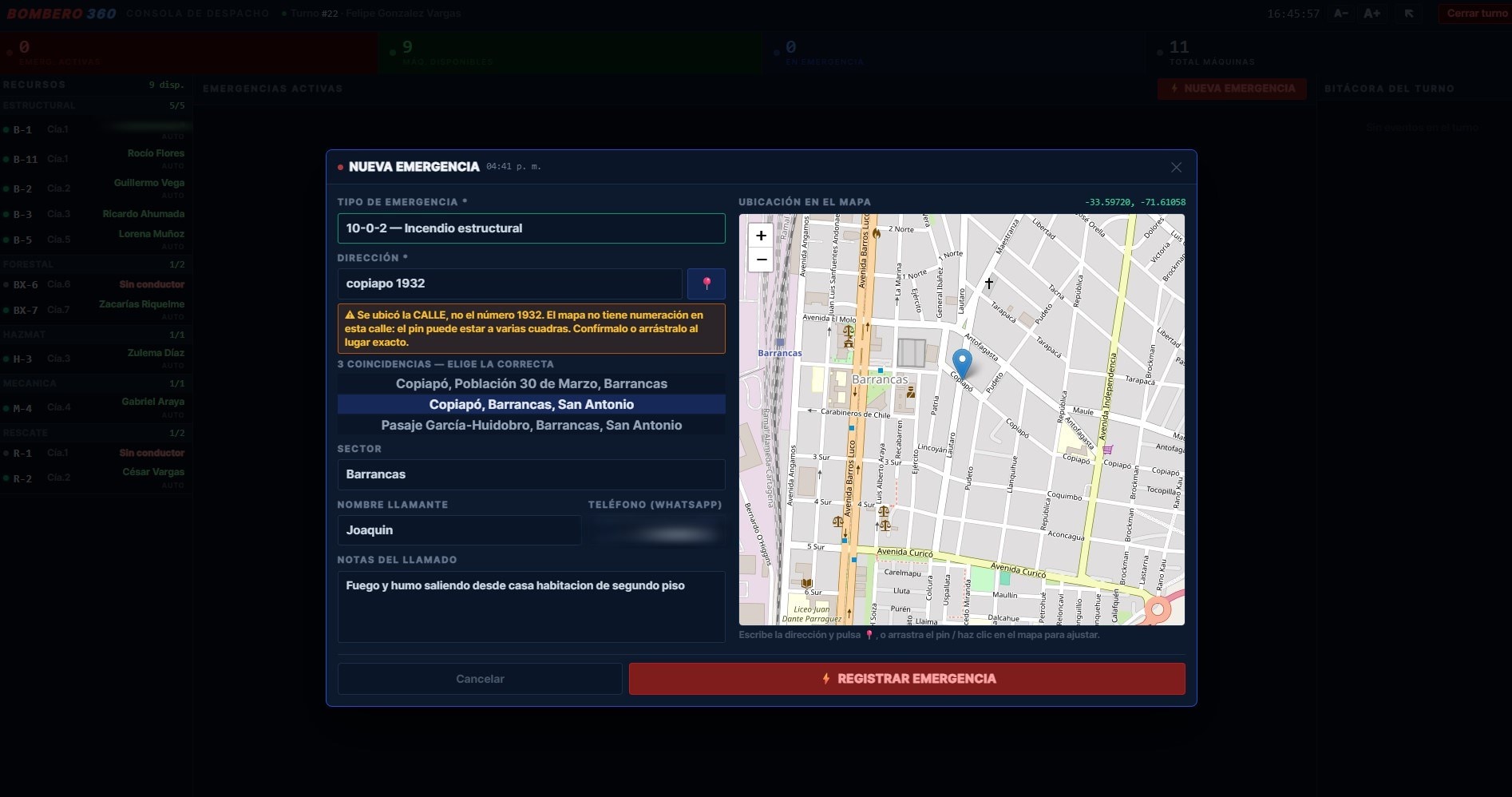
Task: Click the Sector field showing Barrancas
Action: pos(531,474)
